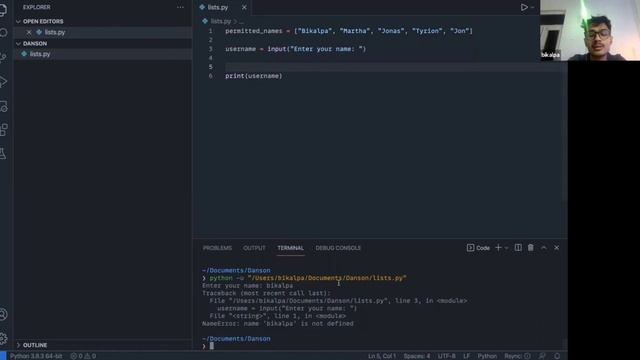
Task: Select Python 3.8.3 64-bit interpreter in status bar
Action: (36, 356)
